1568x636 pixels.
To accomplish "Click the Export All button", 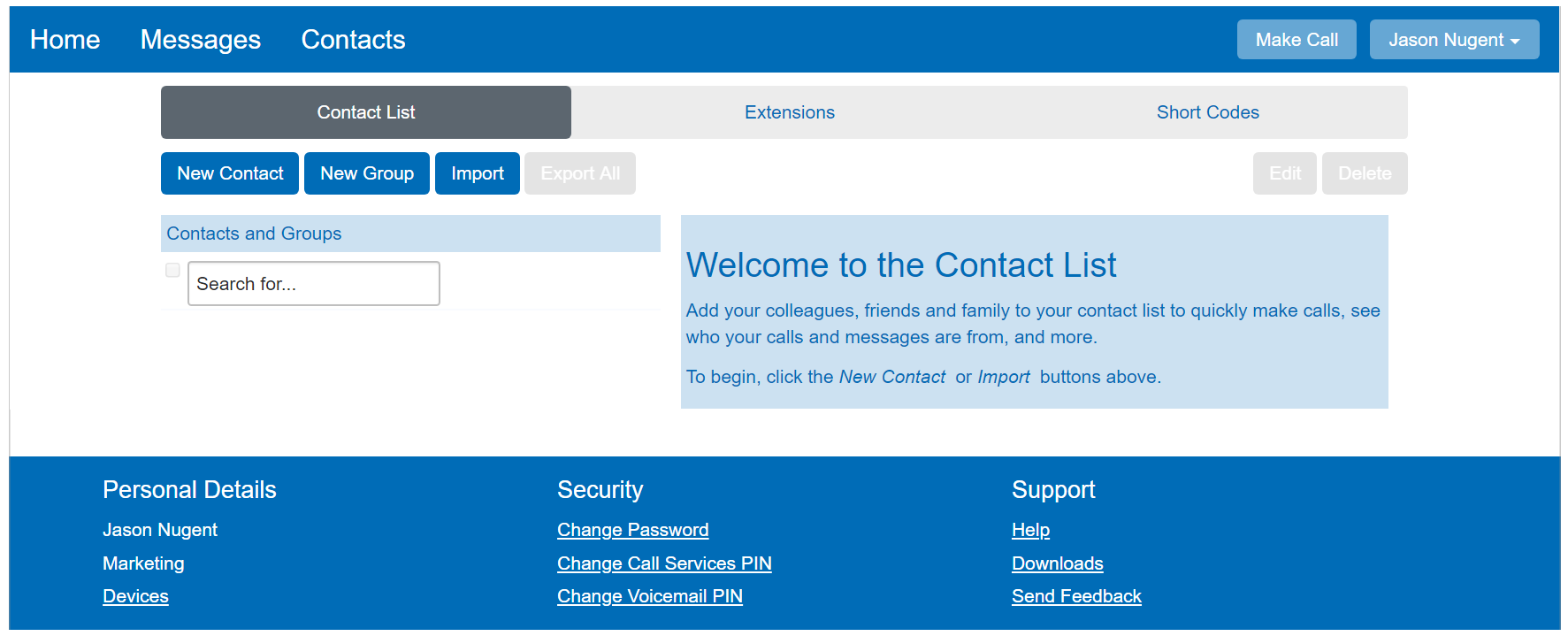I will [x=580, y=173].
